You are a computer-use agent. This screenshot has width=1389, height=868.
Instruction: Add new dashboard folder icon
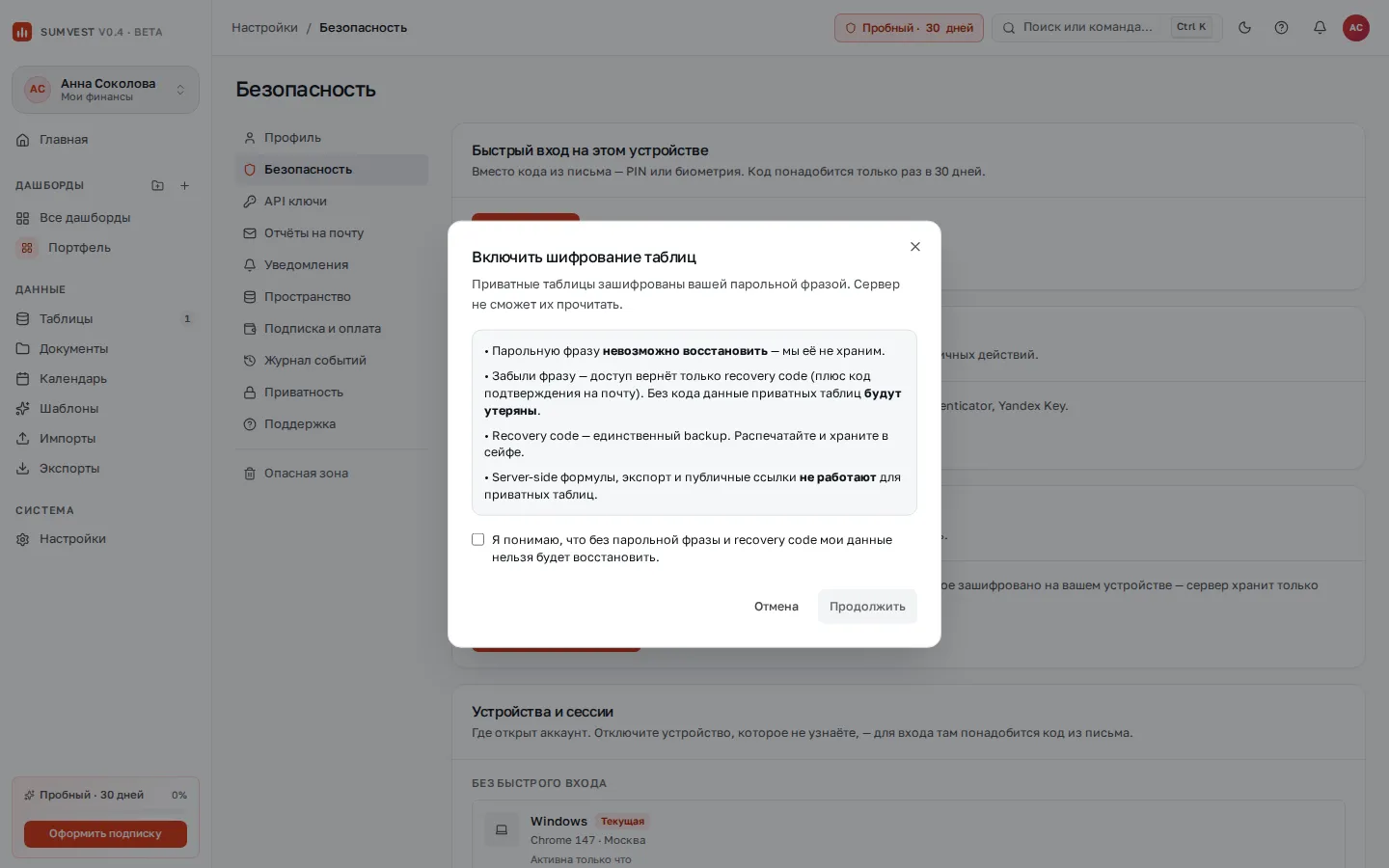tap(157, 185)
